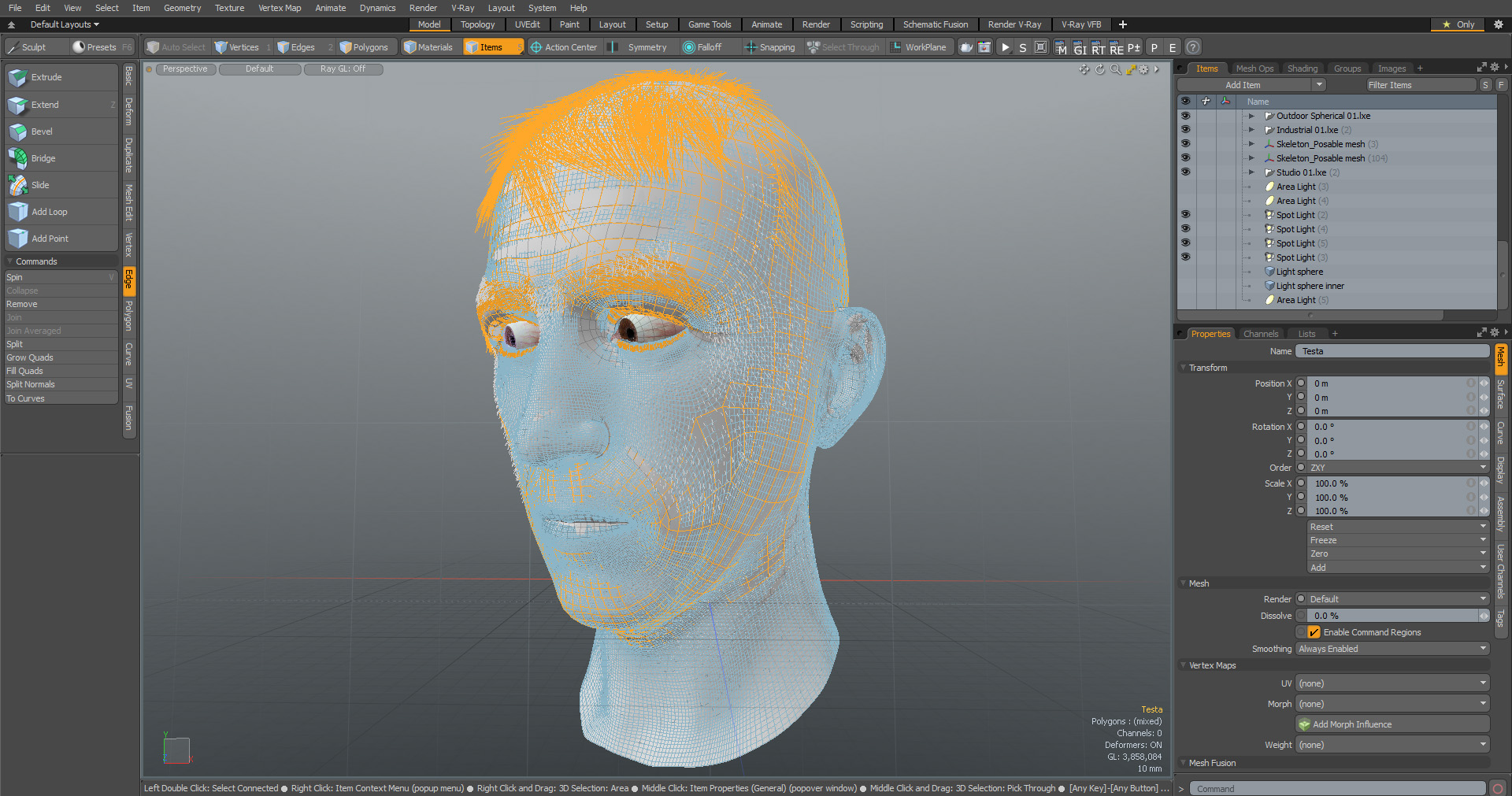This screenshot has height=796, width=1512.
Task: Open the UV map dropdown
Action: (1392, 683)
